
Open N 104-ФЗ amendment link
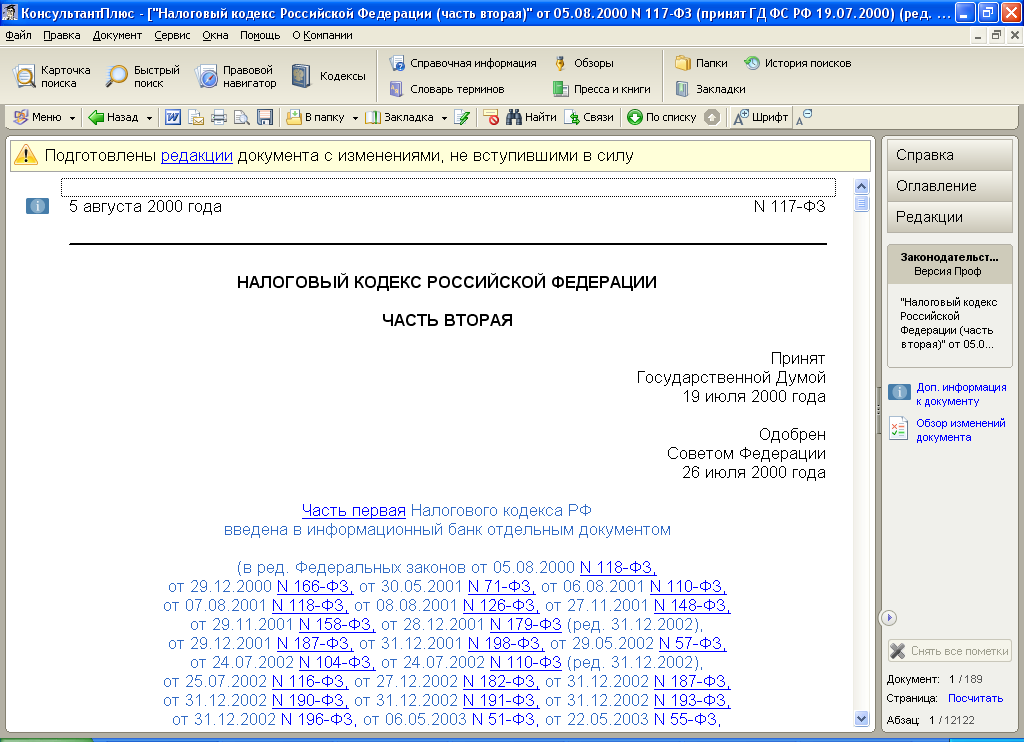pyautogui.click(x=337, y=662)
